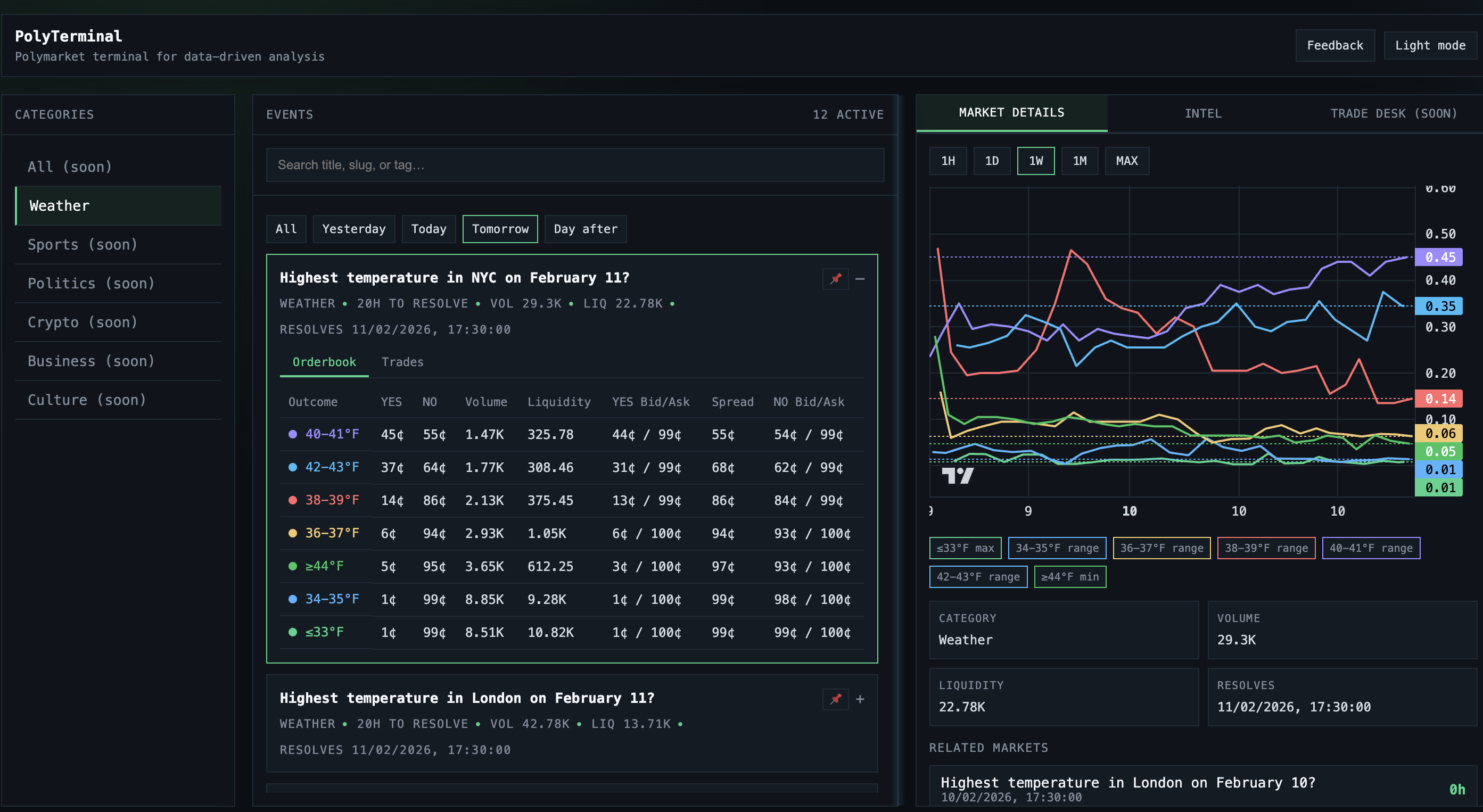Pin the NYC temperature market card
1483x812 pixels.
point(835,279)
